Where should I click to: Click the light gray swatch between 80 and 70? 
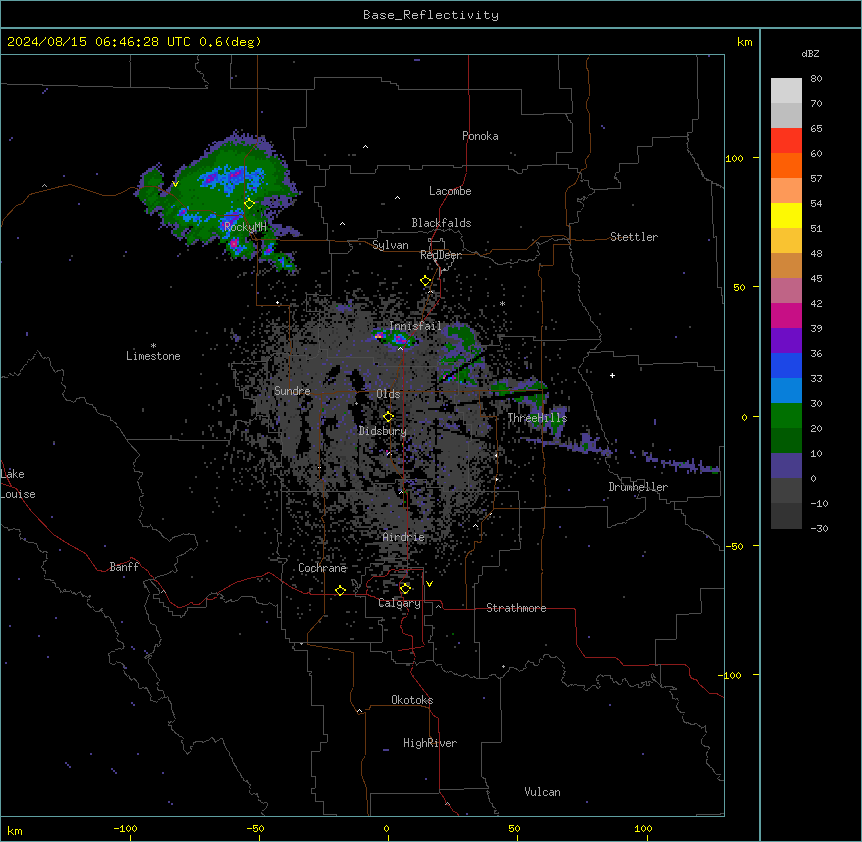click(x=786, y=91)
